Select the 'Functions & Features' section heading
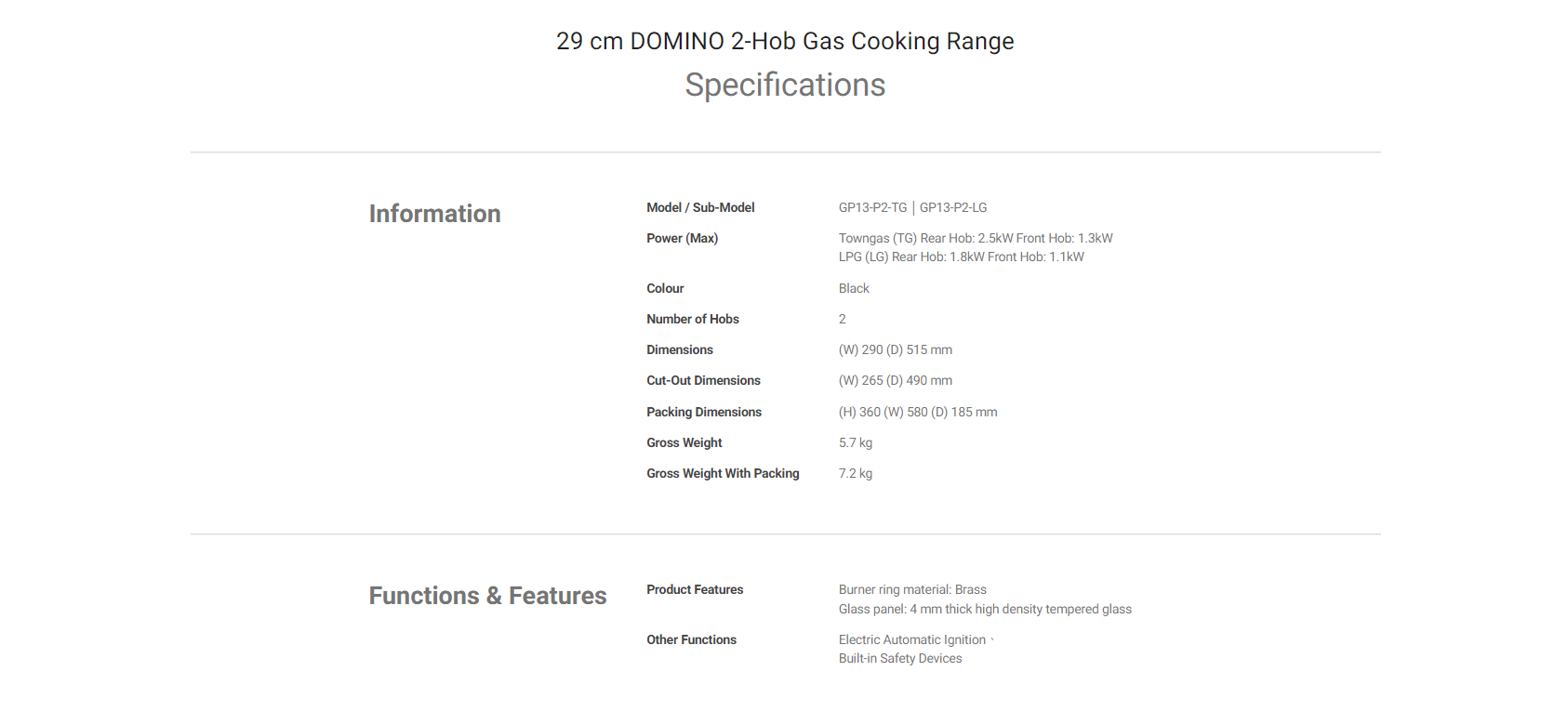The image size is (1568, 711). (x=487, y=596)
